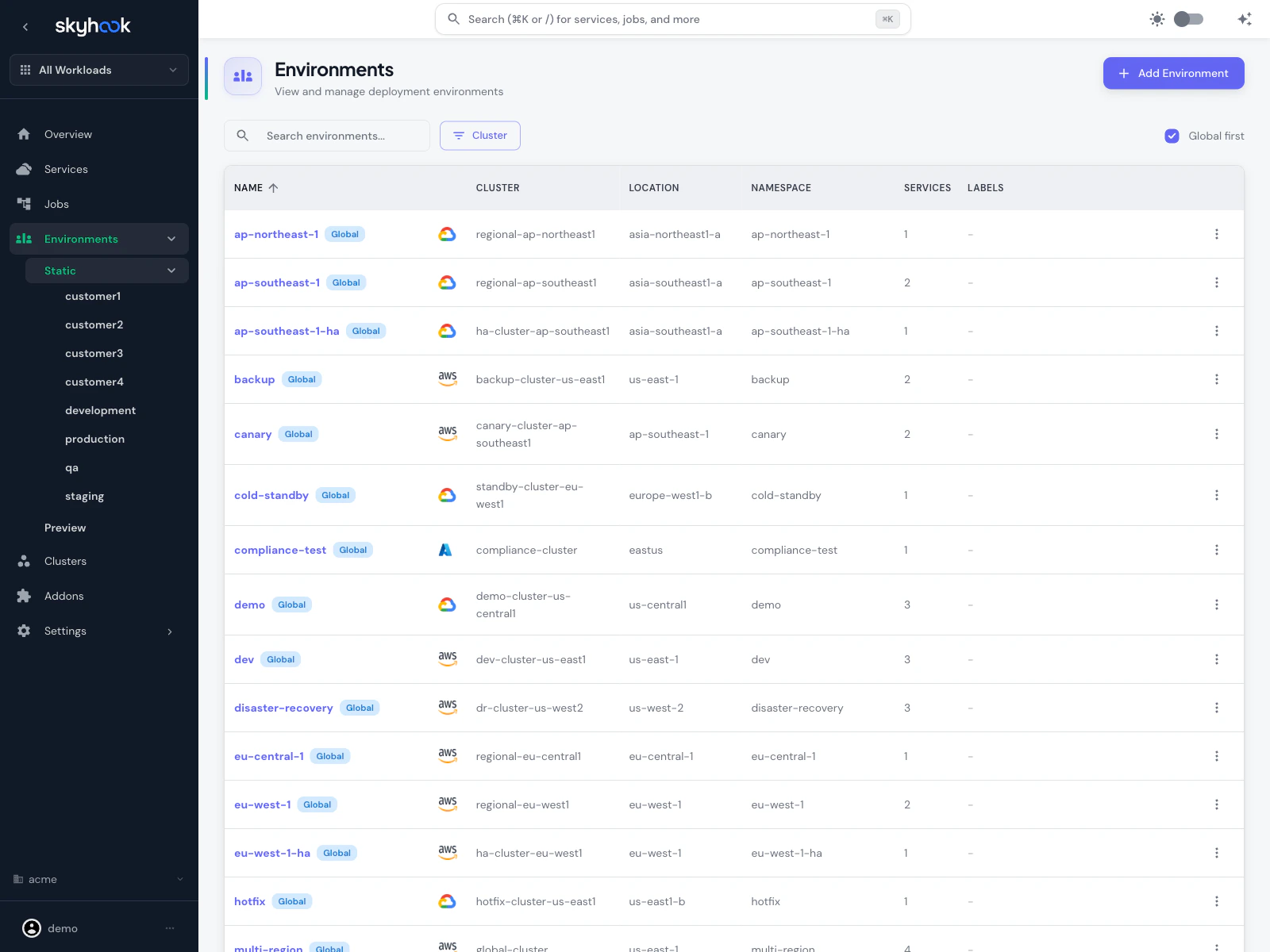
Task: Toggle dark mode switch in header
Action: tap(1188, 18)
